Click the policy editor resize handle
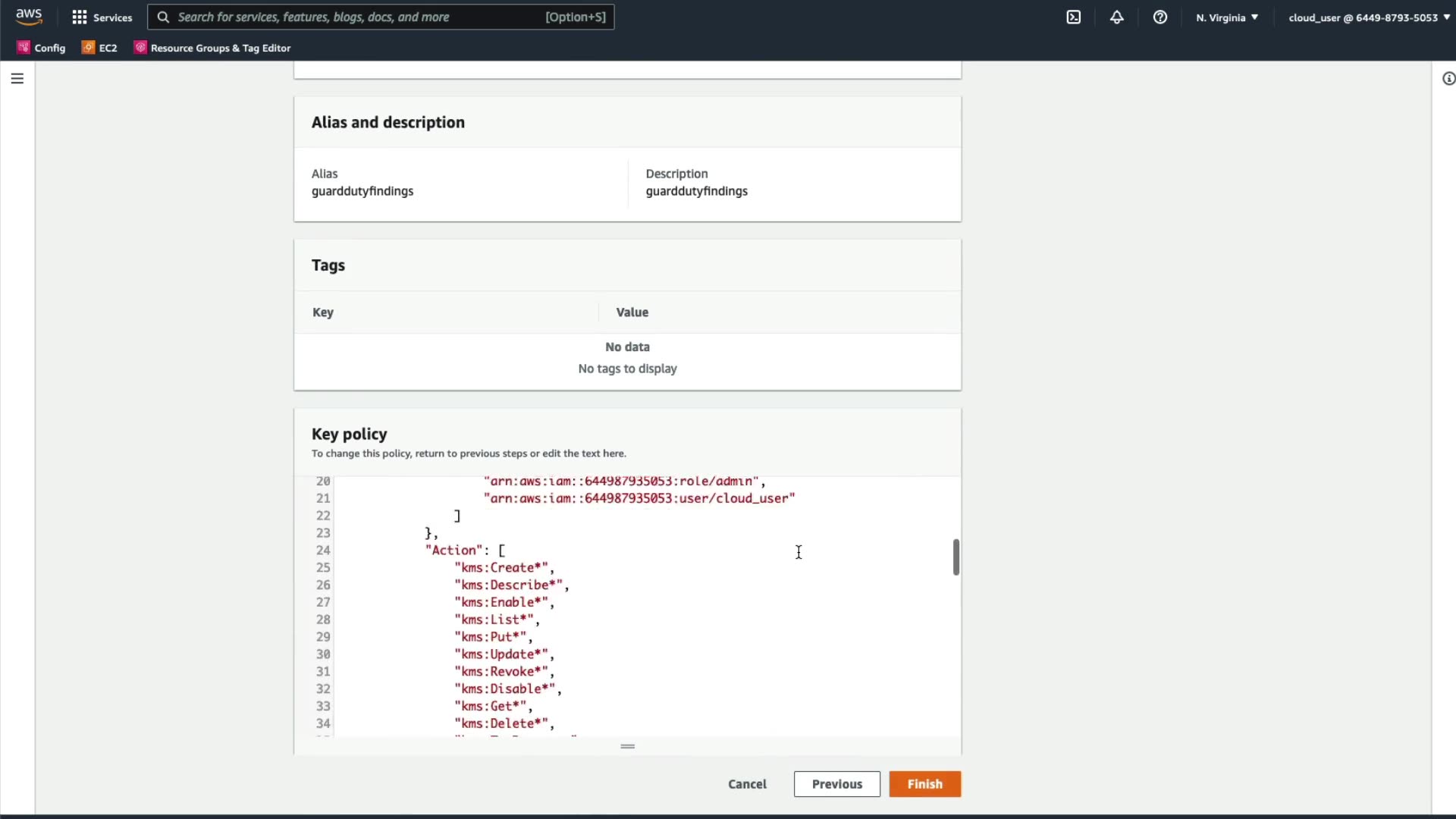Image resolution: width=1456 pixels, height=819 pixels. tap(627, 746)
